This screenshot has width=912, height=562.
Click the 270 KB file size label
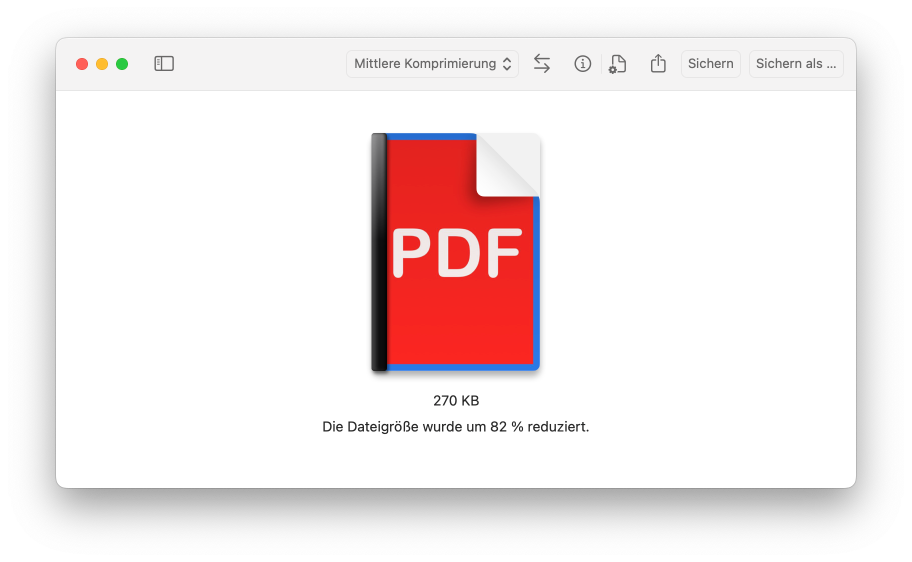tap(456, 401)
